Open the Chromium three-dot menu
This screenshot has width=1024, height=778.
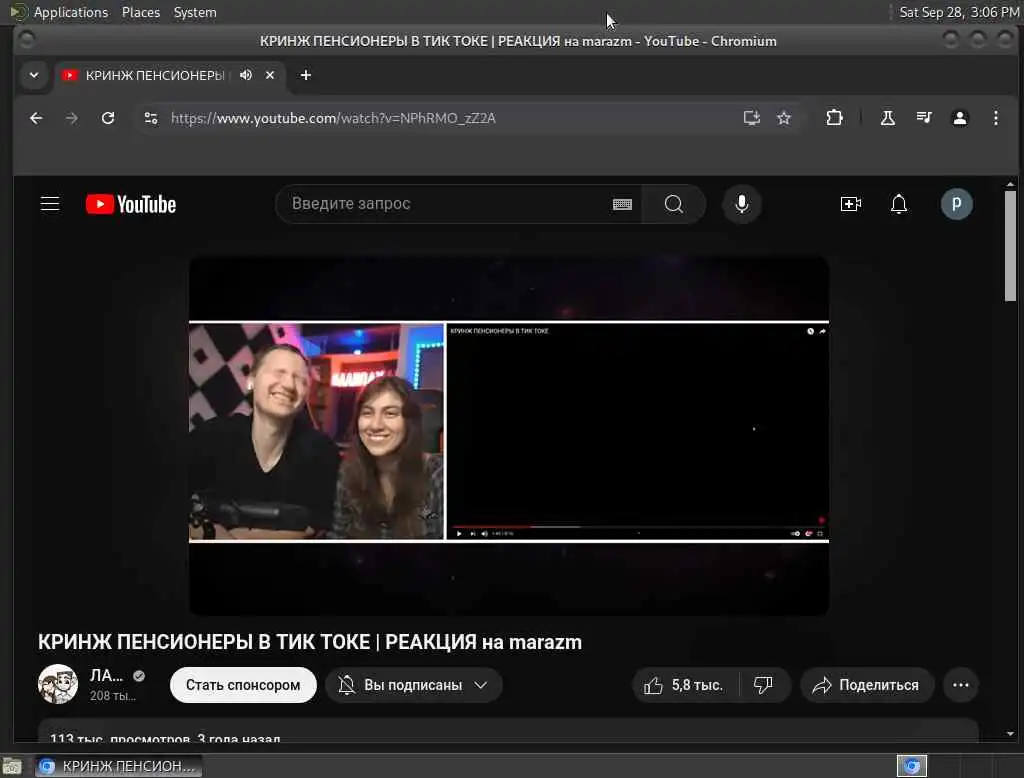pos(995,118)
